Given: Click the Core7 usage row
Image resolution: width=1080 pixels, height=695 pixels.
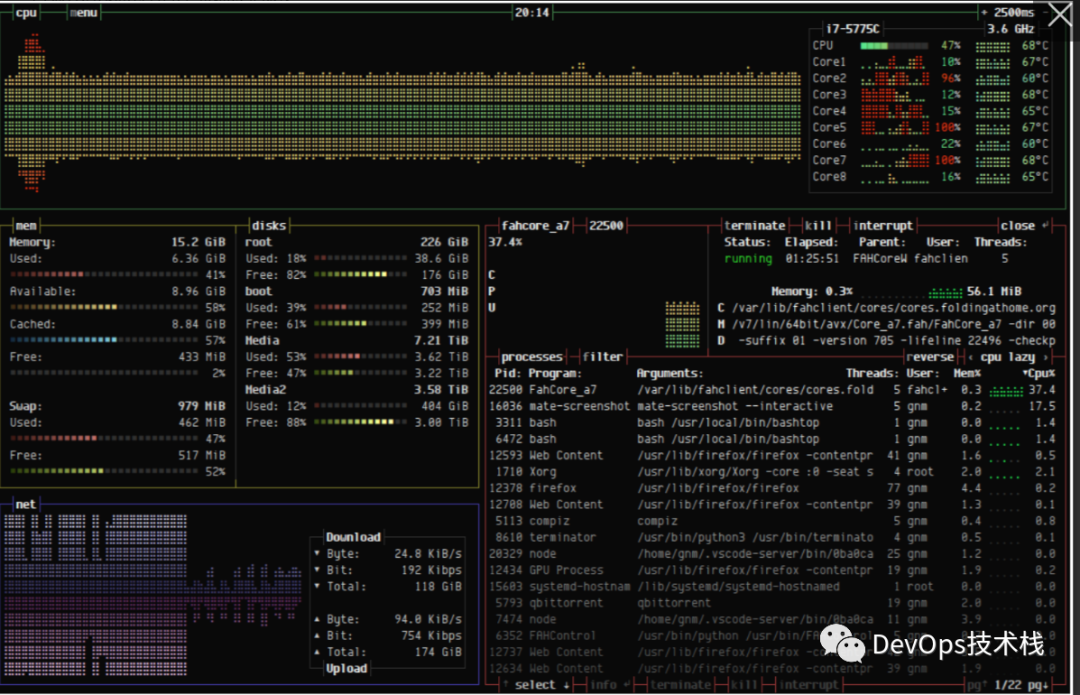Looking at the screenshot, I should 931,160.
